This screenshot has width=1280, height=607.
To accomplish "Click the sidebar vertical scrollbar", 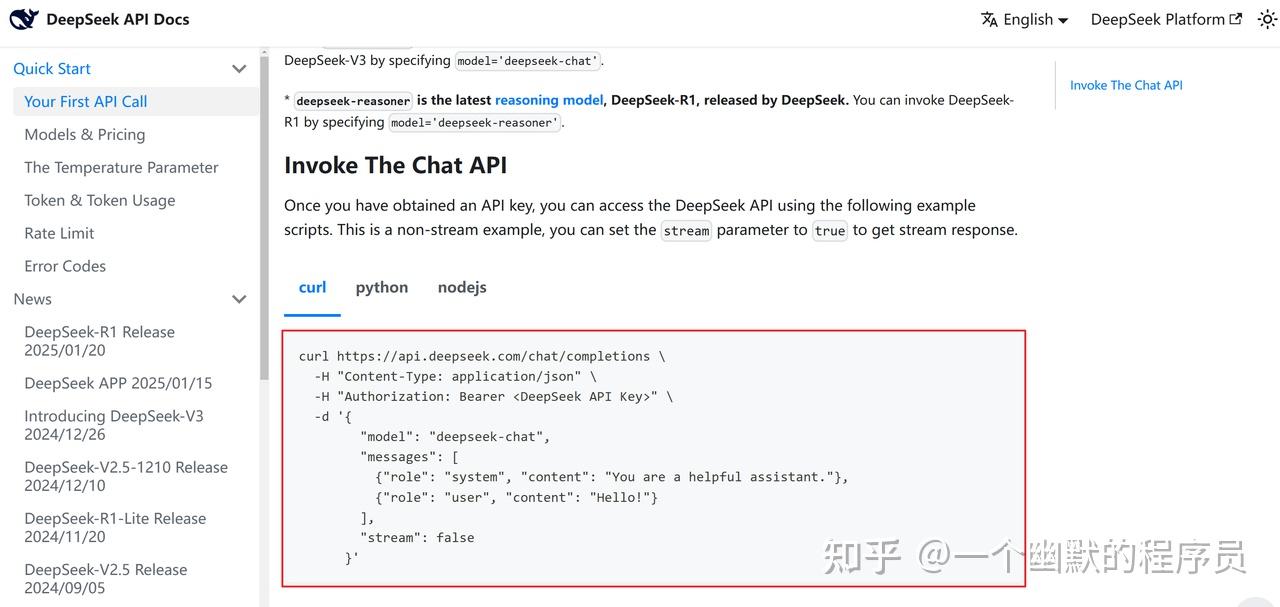I will pyautogui.click(x=264, y=220).
